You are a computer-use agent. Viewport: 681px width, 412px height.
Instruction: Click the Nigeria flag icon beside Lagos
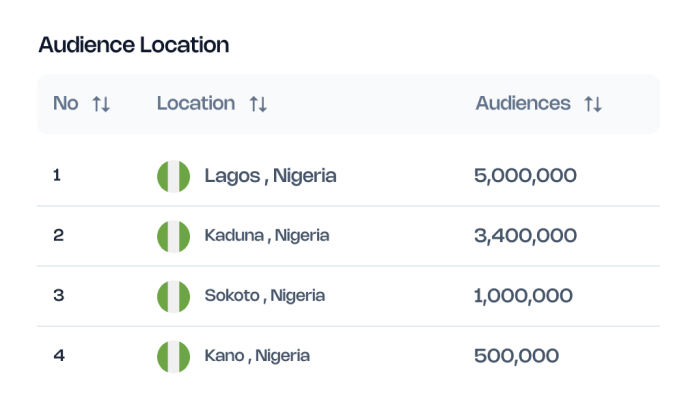click(x=173, y=176)
